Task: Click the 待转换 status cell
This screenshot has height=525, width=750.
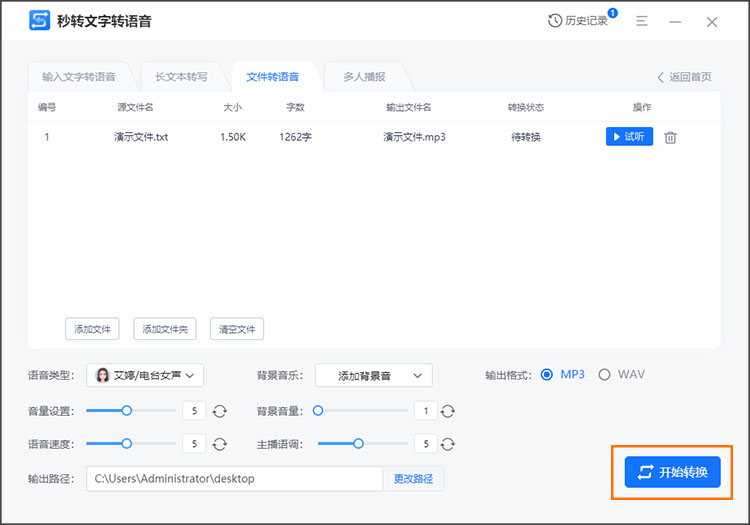Action: 526,137
